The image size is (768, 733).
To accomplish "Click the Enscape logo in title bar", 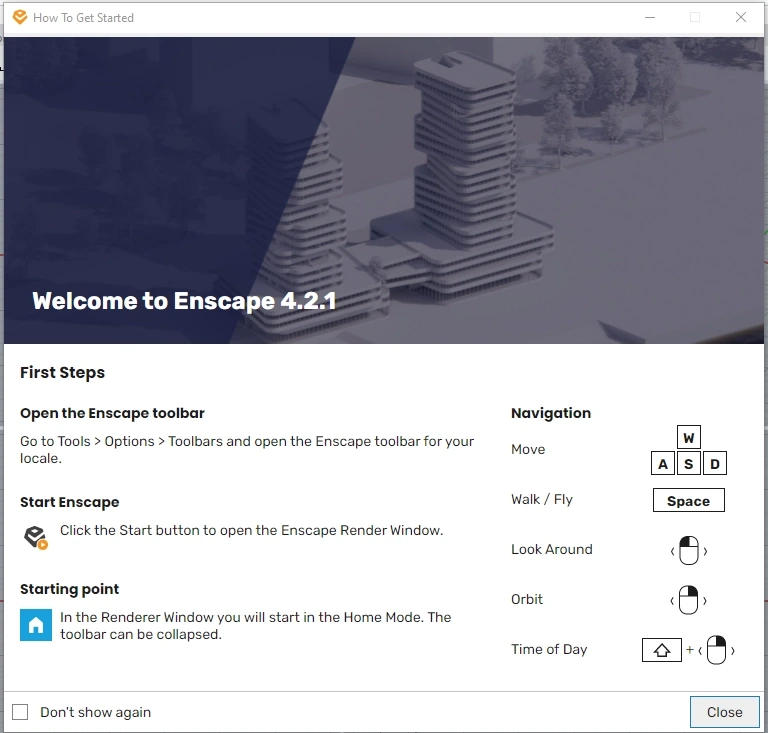I will coord(20,17).
